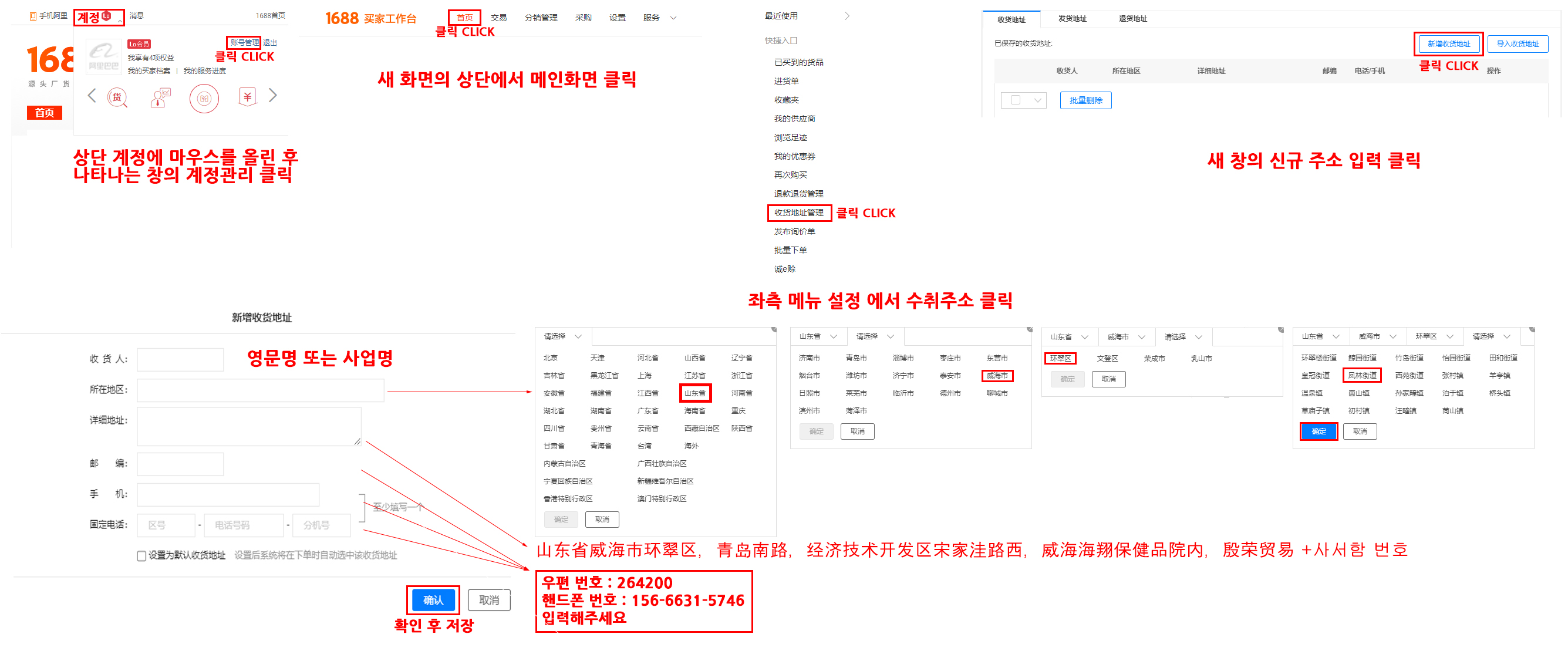Viewport: 1568px width, 661px height.
Task: Click the 退出 logout link
Action: [269, 43]
